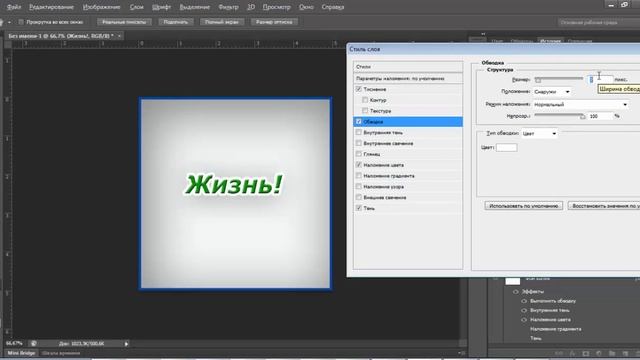Open the 3D menu
The height and width of the screenshot is (360, 640).
click(251, 7)
